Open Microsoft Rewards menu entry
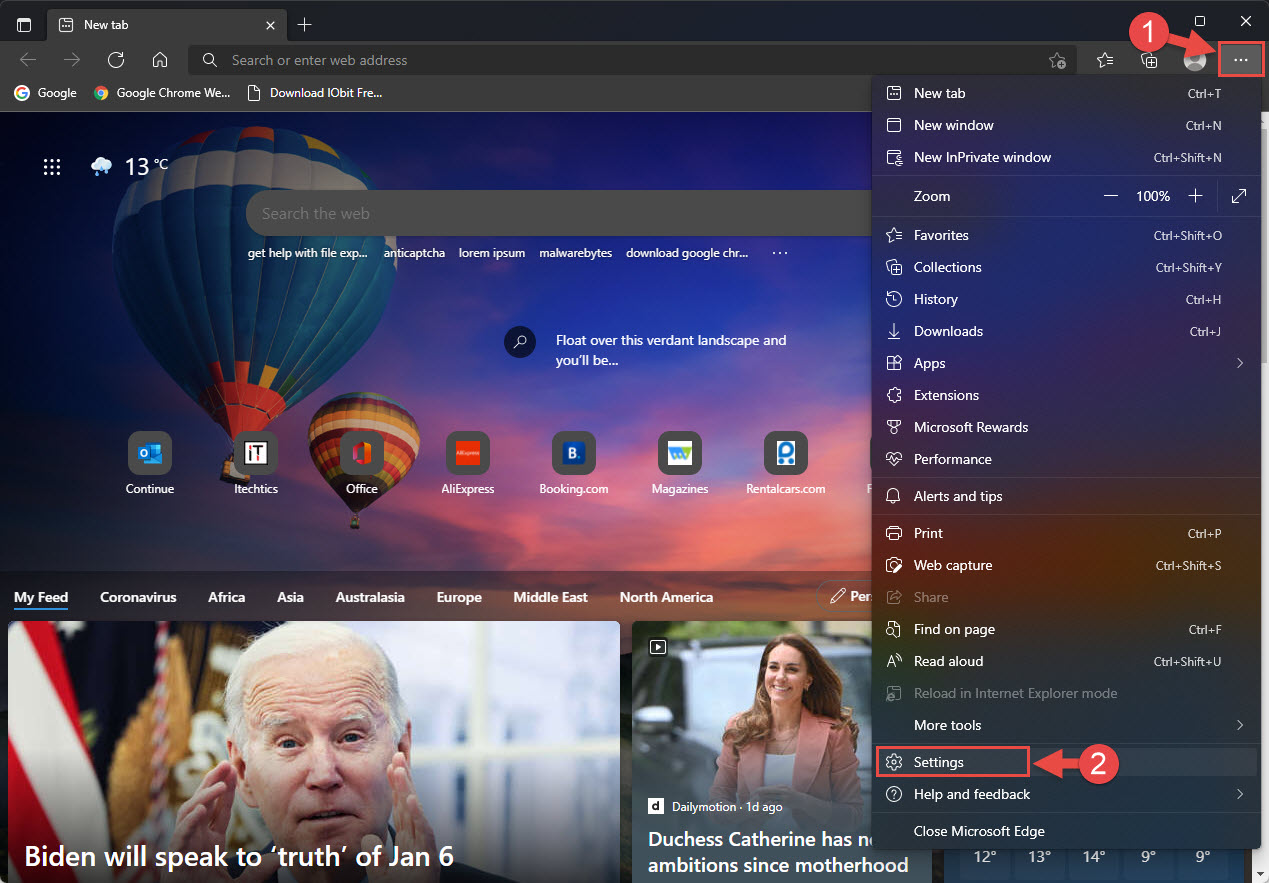 pos(1066,427)
